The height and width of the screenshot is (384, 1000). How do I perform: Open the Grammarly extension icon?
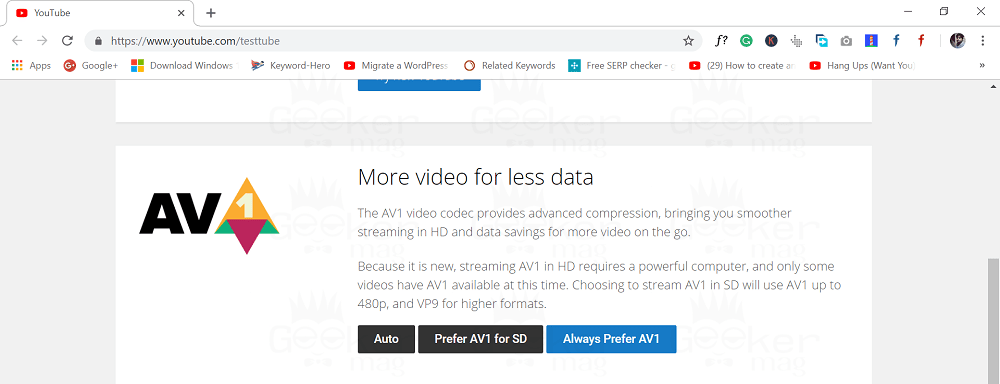click(x=746, y=41)
